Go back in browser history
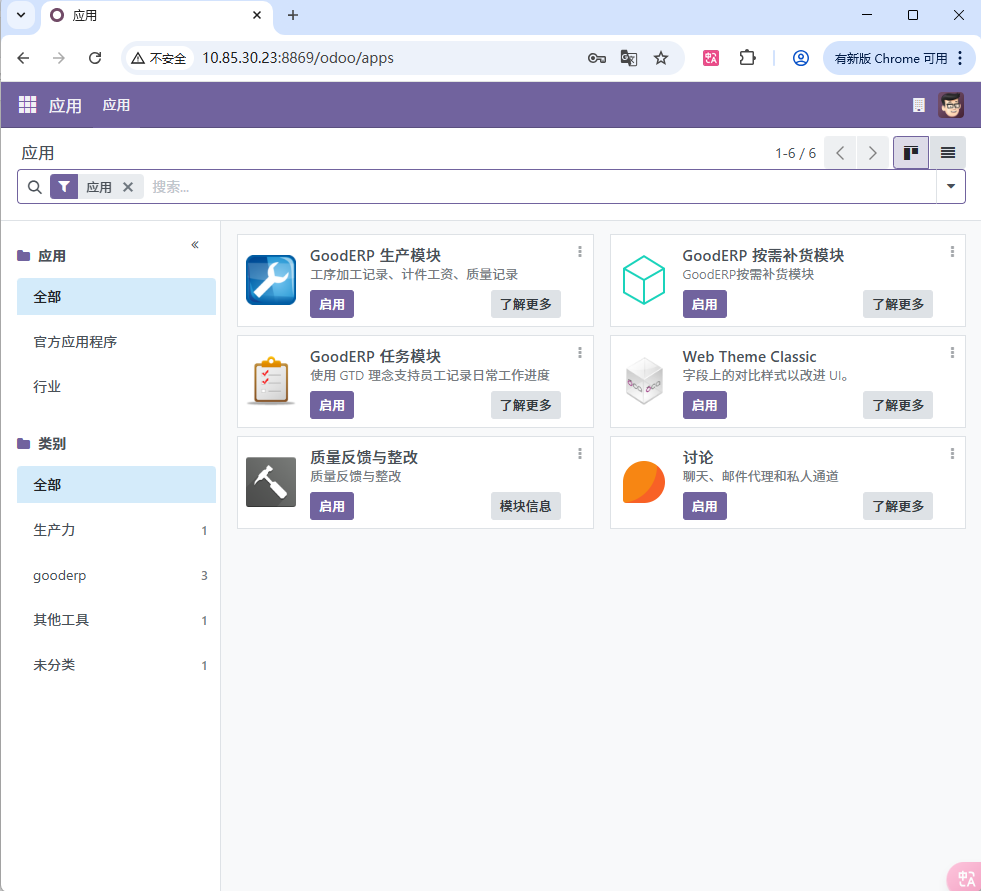 click(x=23, y=58)
